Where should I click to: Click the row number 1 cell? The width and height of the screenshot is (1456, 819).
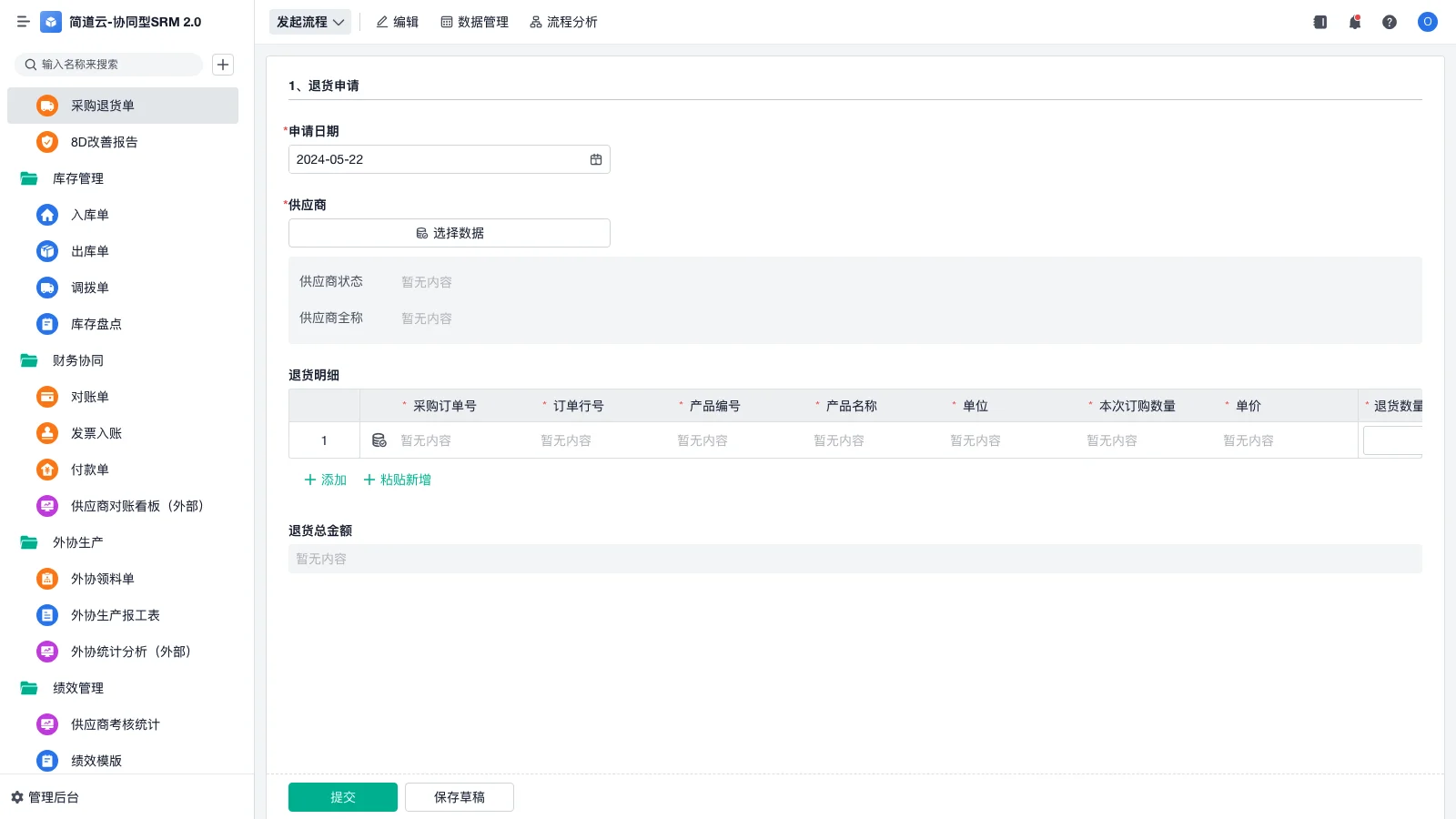click(324, 440)
